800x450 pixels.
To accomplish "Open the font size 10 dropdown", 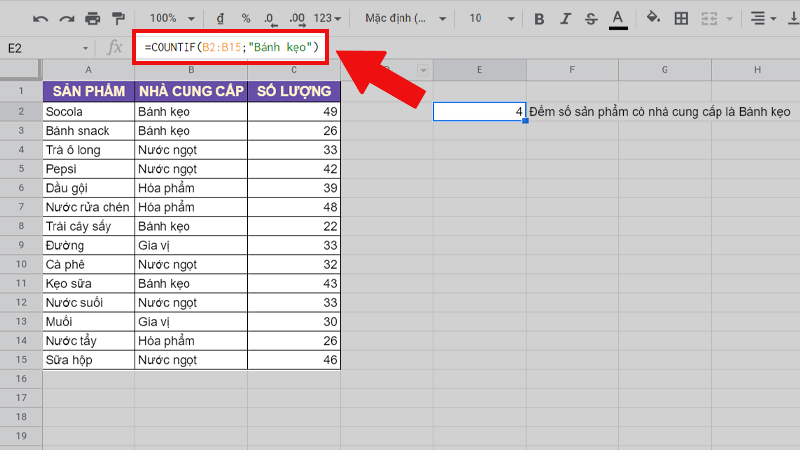I will 489,18.
